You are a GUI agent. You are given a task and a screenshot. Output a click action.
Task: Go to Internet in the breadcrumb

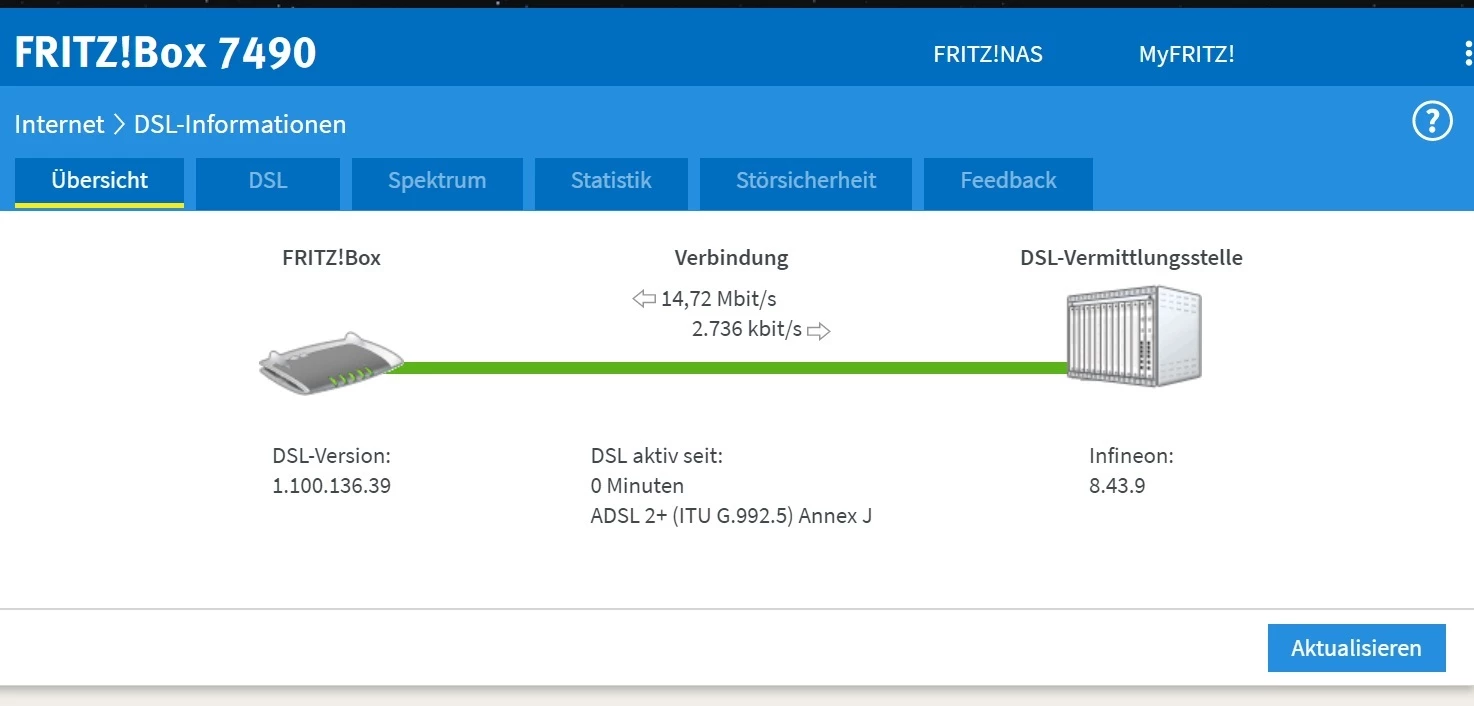point(59,125)
